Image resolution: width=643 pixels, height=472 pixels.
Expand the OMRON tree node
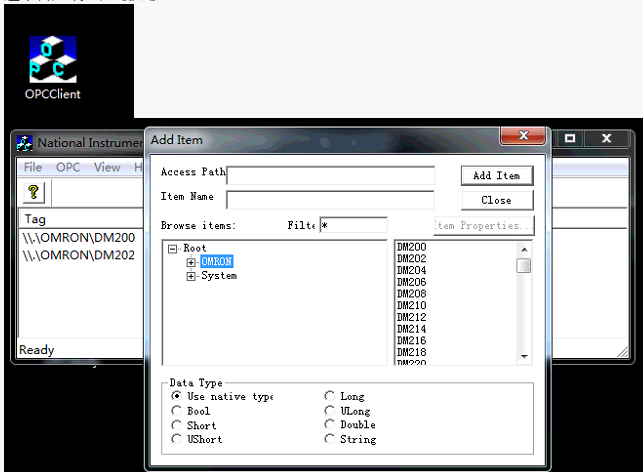pos(191,262)
